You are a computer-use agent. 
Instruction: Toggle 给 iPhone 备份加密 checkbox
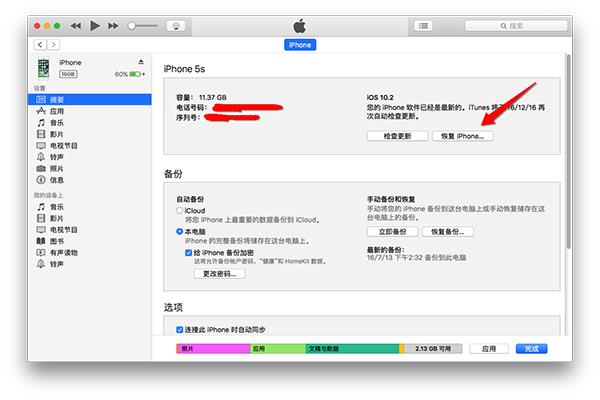click(188, 253)
